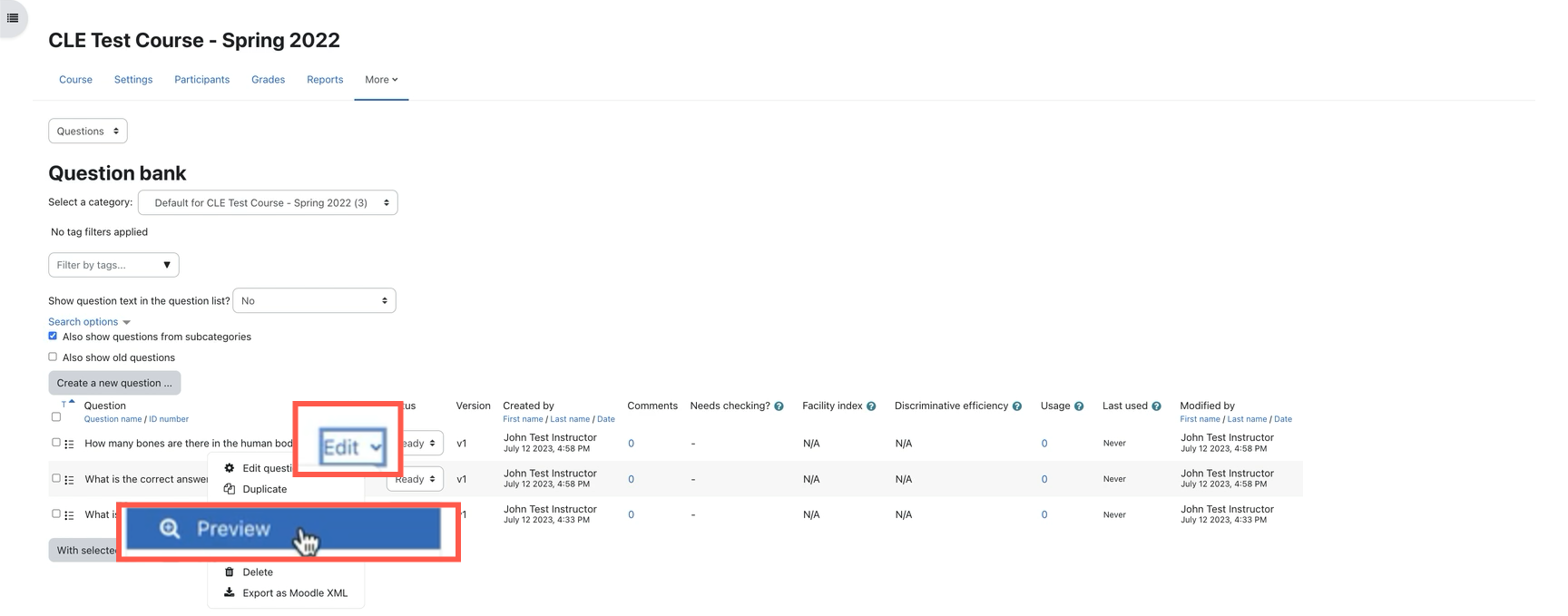The height and width of the screenshot is (616, 1568).
Task: Open the Questions page selector dropdown
Action: coord(88,131)
